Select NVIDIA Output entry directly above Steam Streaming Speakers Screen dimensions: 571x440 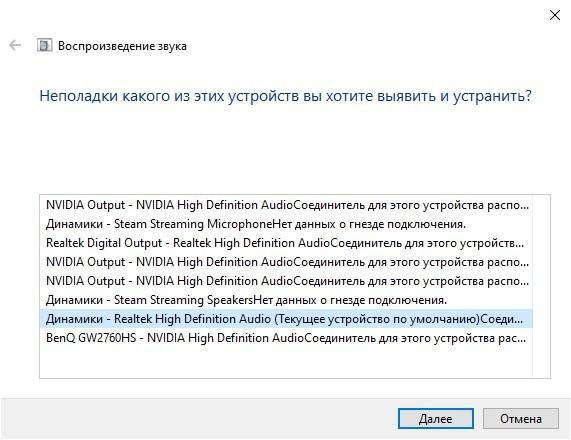286,281
